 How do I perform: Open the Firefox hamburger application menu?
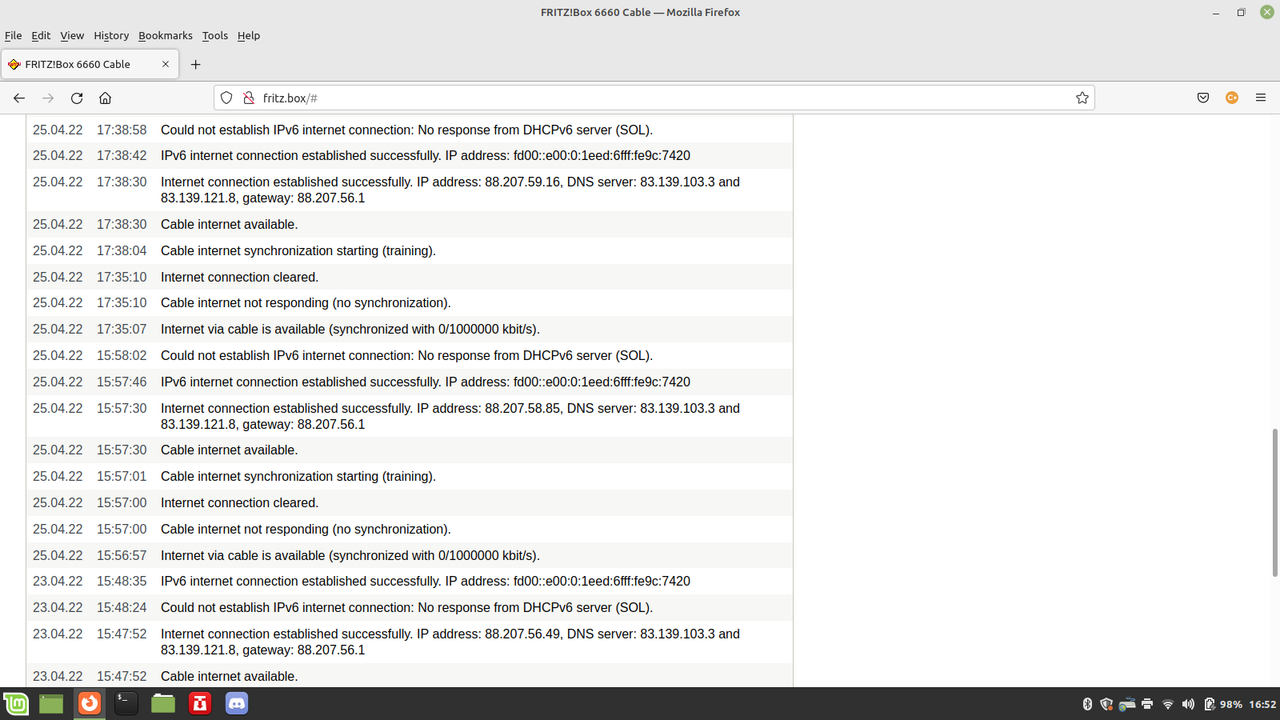tap(1261, 98)
